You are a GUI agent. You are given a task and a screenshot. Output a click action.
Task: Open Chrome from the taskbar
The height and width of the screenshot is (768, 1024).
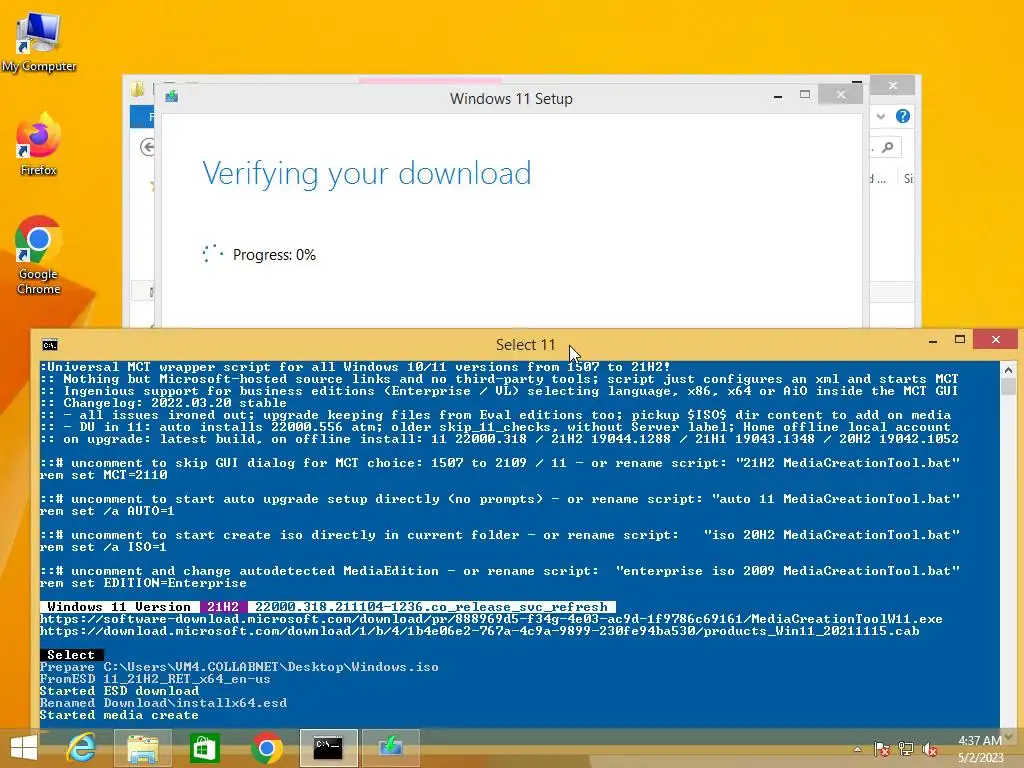[x=266, y=748]
